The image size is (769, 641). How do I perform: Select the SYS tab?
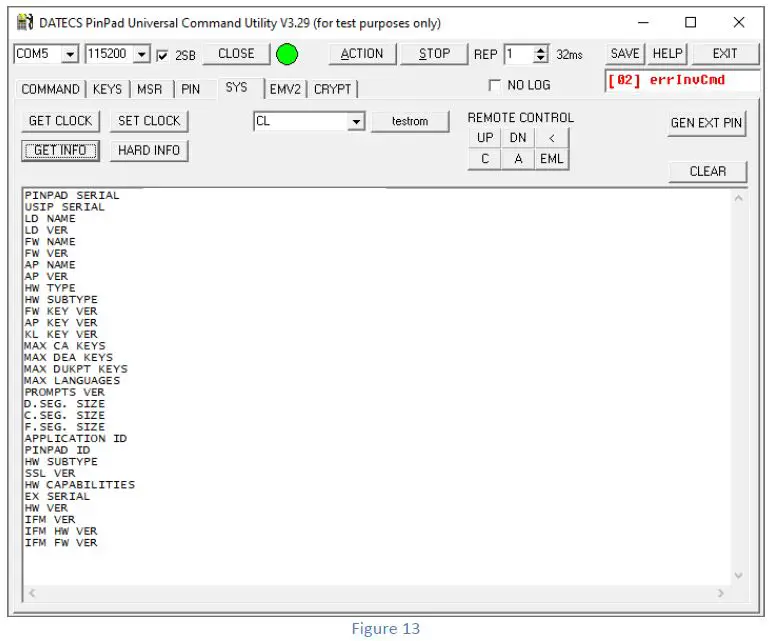coord(236,87)
